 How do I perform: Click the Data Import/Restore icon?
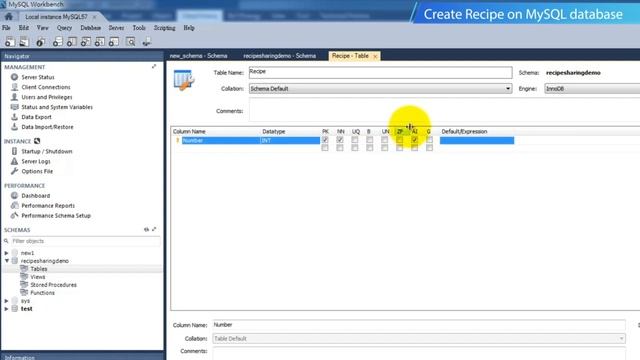click(x=14, y=127)
